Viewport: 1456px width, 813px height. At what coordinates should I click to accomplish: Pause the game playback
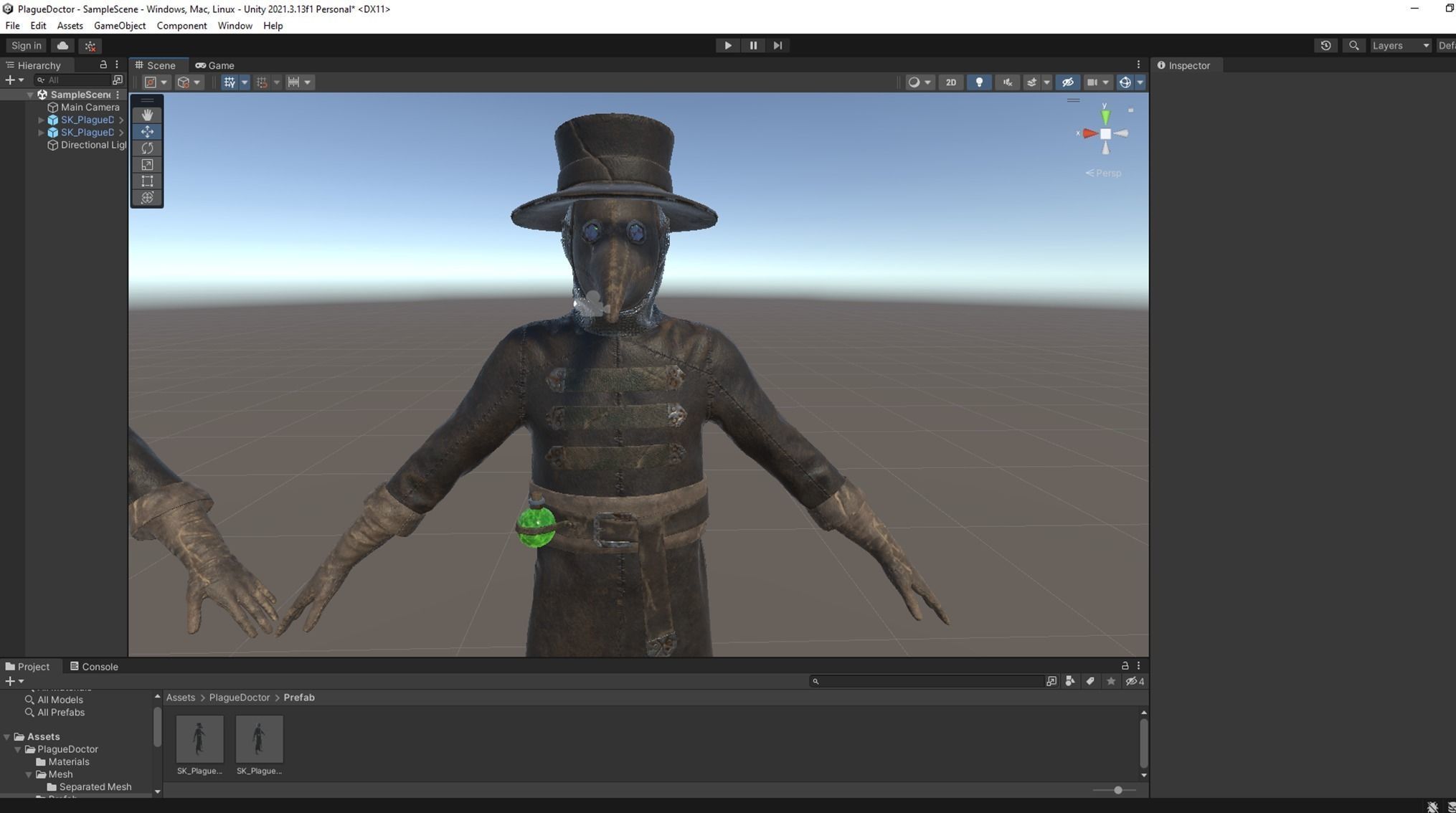pos(753,45)
